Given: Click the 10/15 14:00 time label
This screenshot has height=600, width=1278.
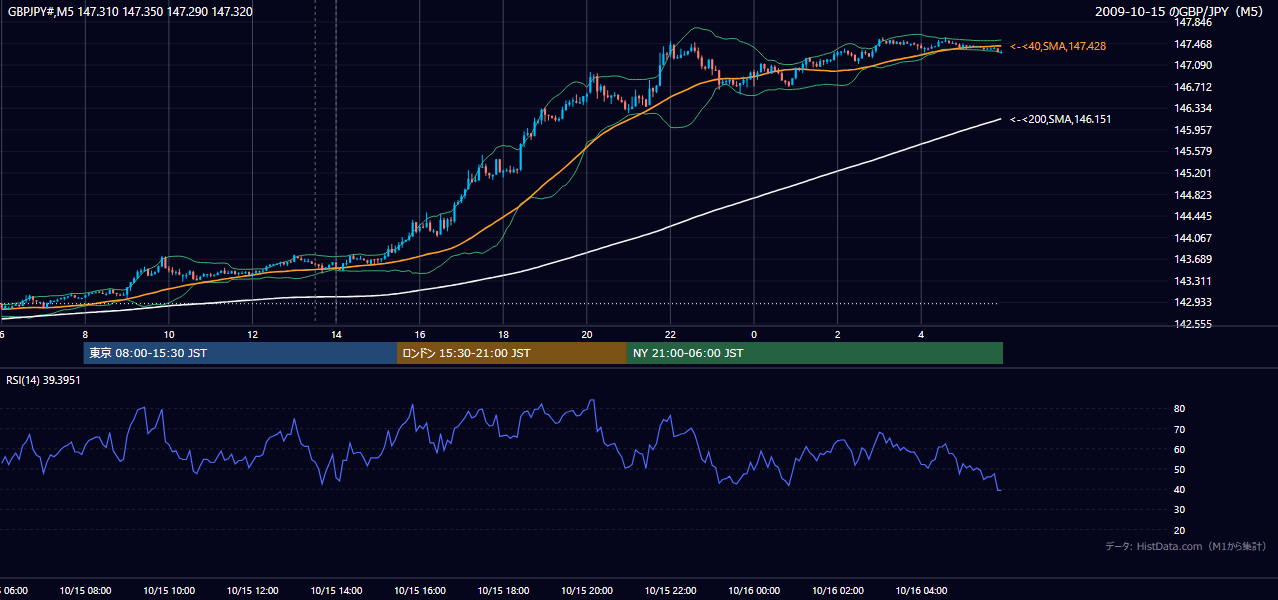Looking at the screenshot, I should click(x=336, y=591).
